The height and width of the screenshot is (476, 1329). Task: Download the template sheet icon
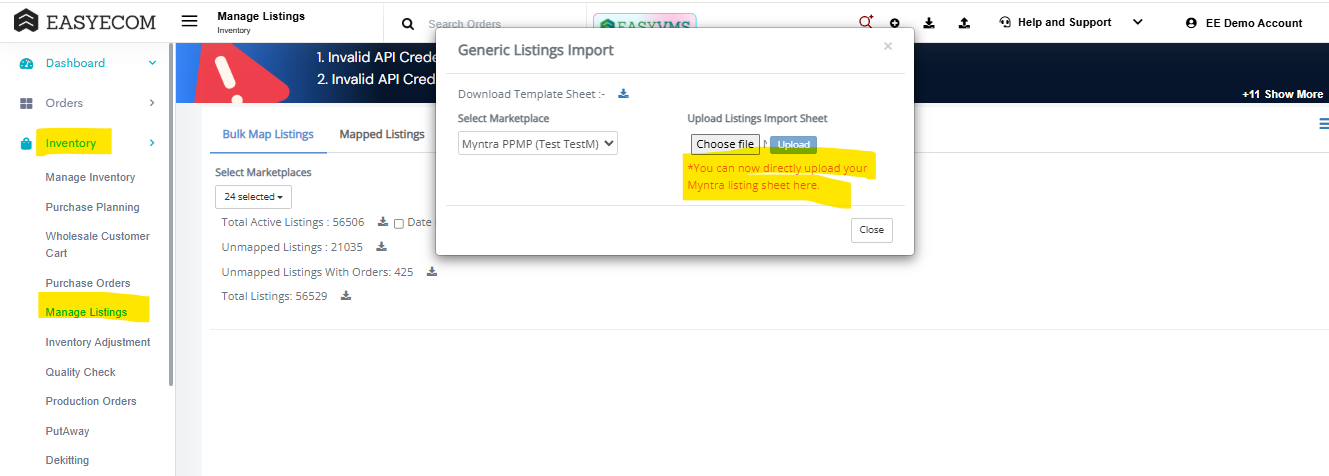click(x=623, y=94)
